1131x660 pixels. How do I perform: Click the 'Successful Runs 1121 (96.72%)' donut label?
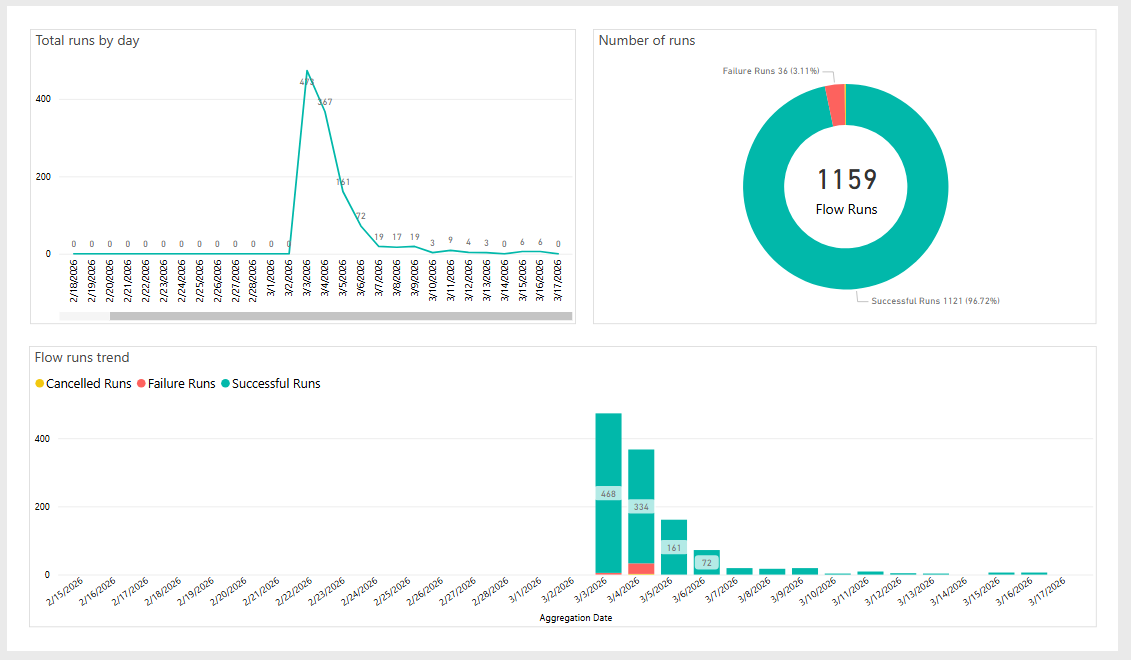(936, 301)
